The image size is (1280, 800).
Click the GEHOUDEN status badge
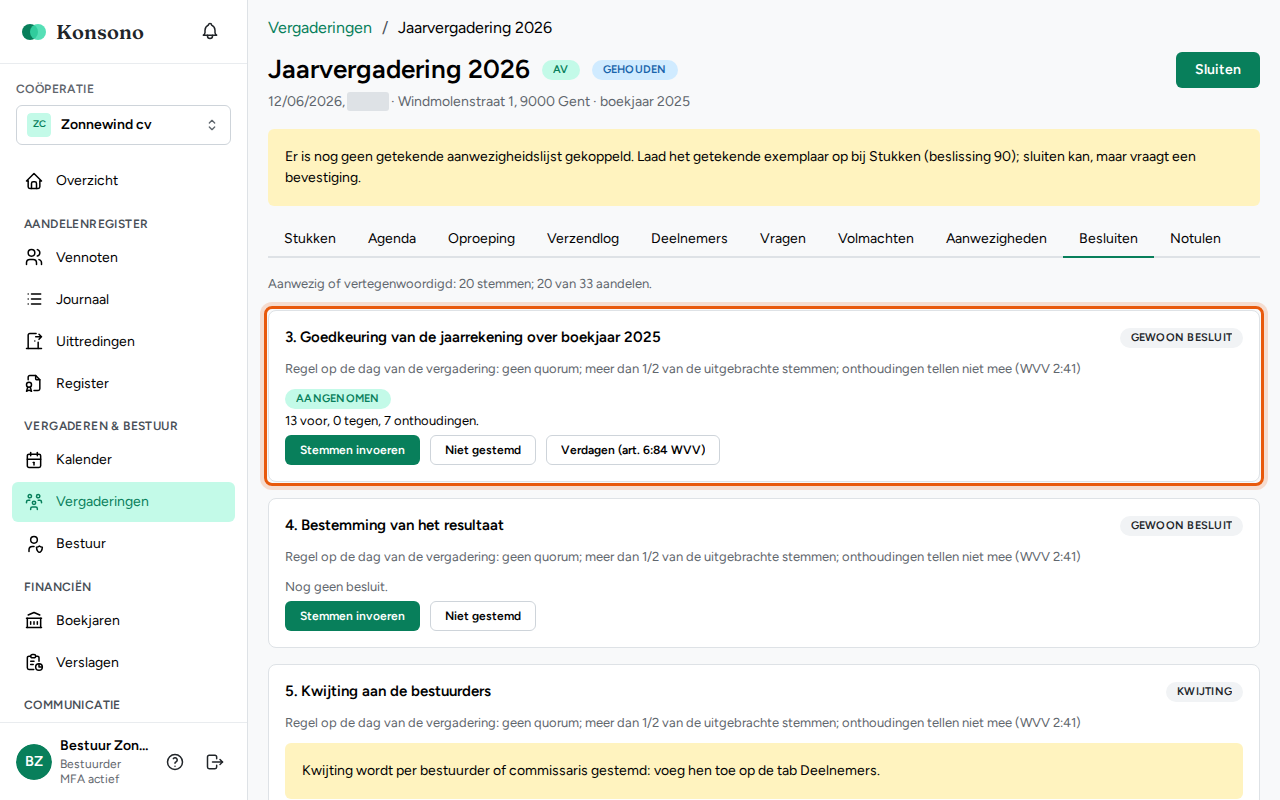[x=635, y=70]
